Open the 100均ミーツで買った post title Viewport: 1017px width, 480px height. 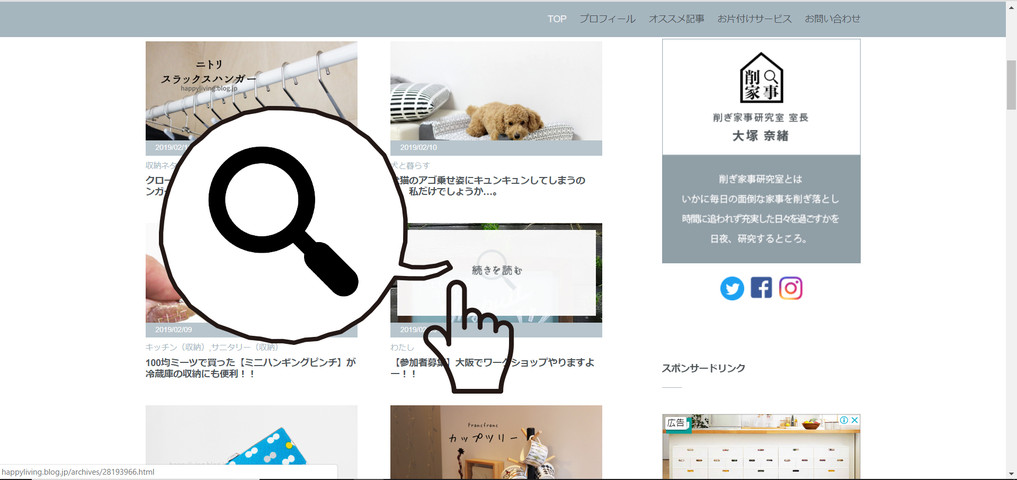[251, 368]
